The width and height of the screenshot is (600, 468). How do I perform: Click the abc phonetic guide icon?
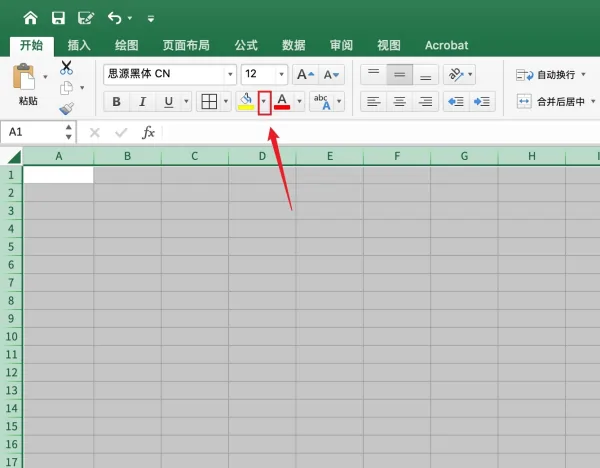click(x=322, y=102)
